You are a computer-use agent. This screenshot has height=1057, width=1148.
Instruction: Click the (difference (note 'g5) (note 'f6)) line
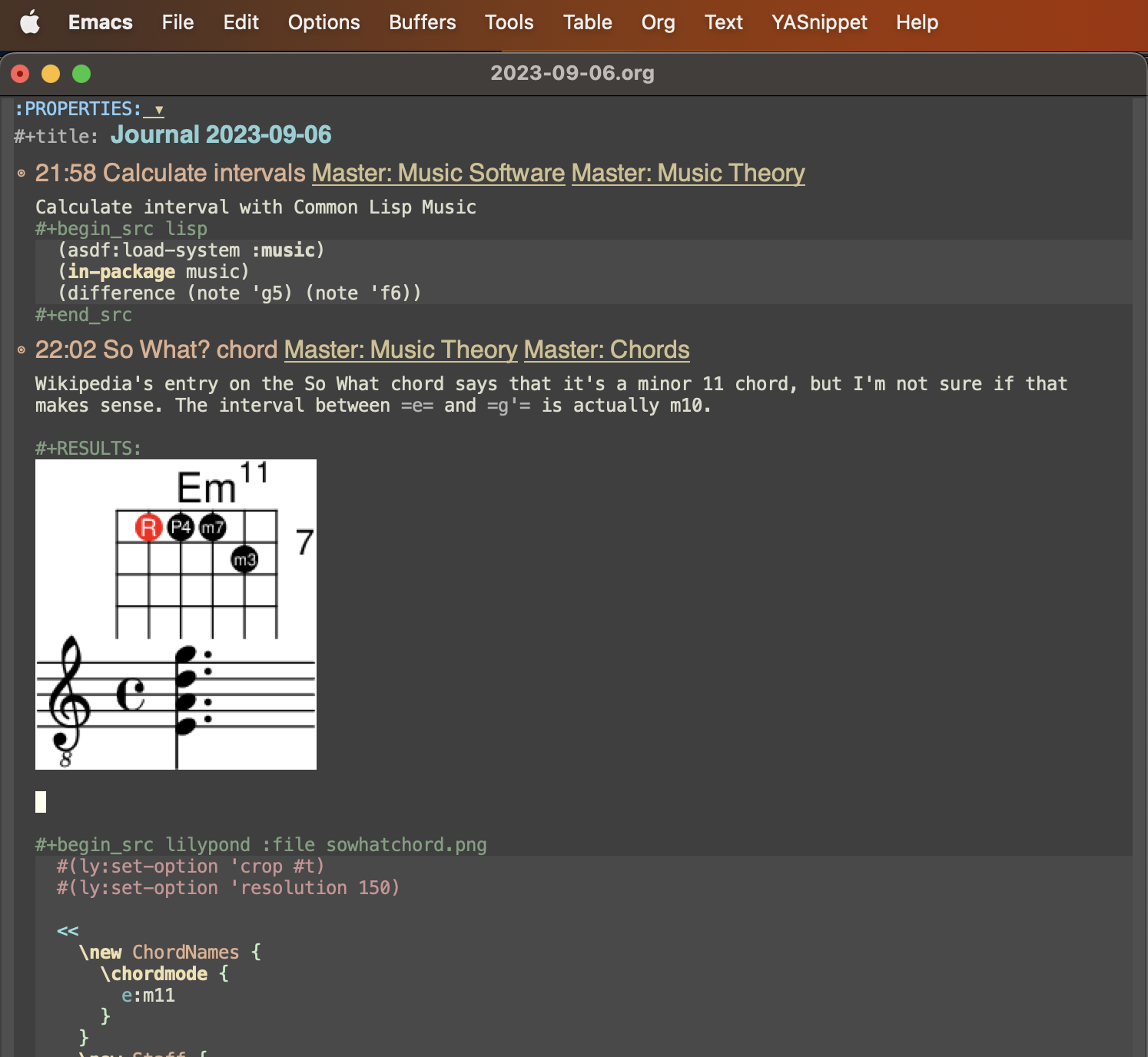pyautogui.click(x=240, y=293)
